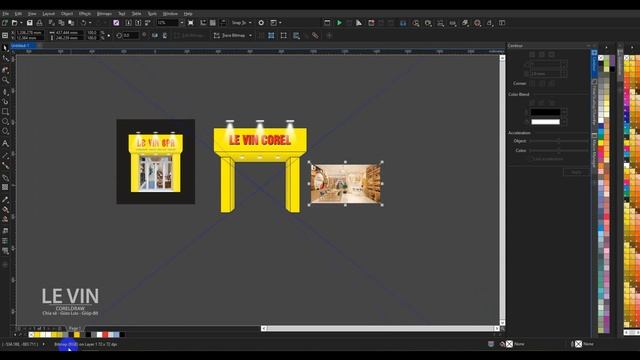Screen dimensions: 640x360
Task: Open the Object menu
Action: (67, 13)
